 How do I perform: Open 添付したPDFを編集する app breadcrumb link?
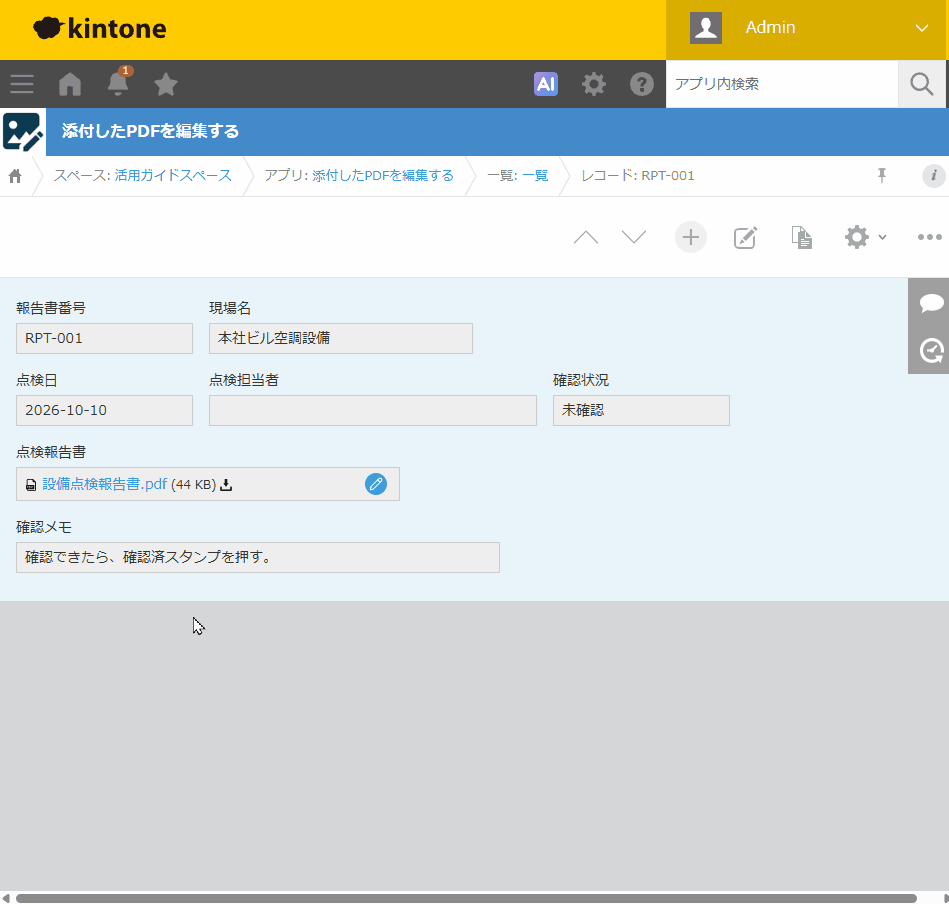click(383, 175)
